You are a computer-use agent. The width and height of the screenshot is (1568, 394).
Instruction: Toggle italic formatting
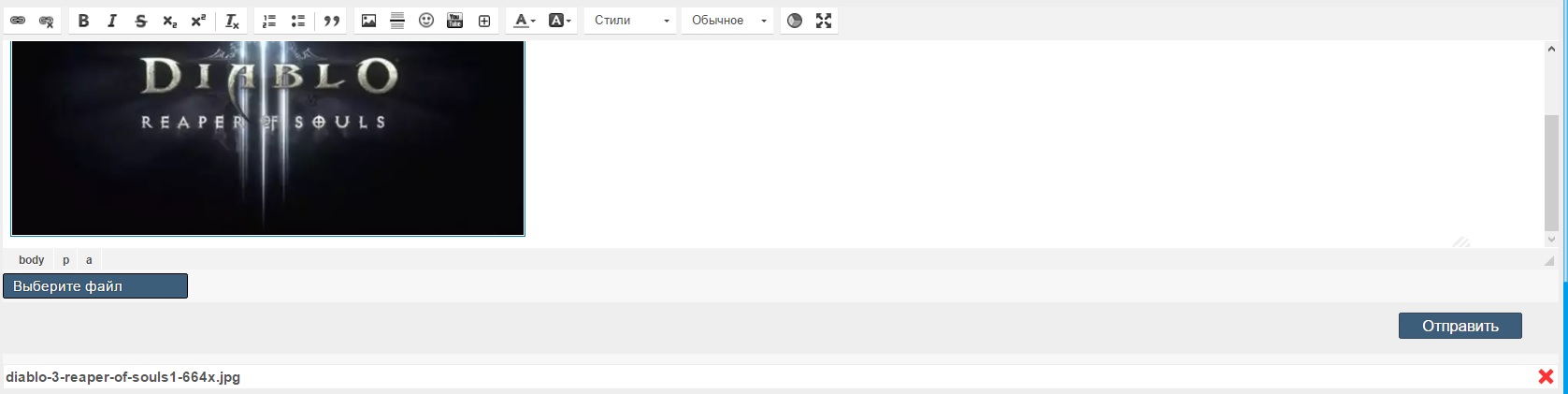(x=112, y=21)
